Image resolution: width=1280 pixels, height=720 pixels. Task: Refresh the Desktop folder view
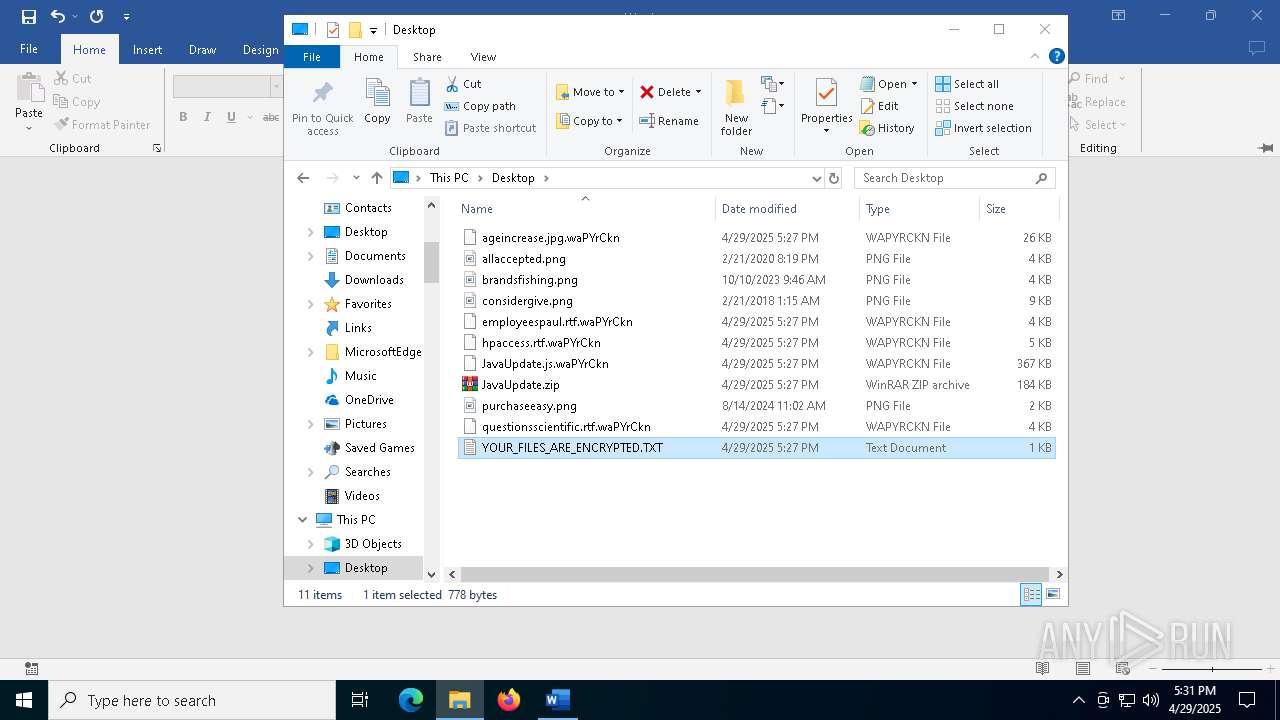coord(834,178)
